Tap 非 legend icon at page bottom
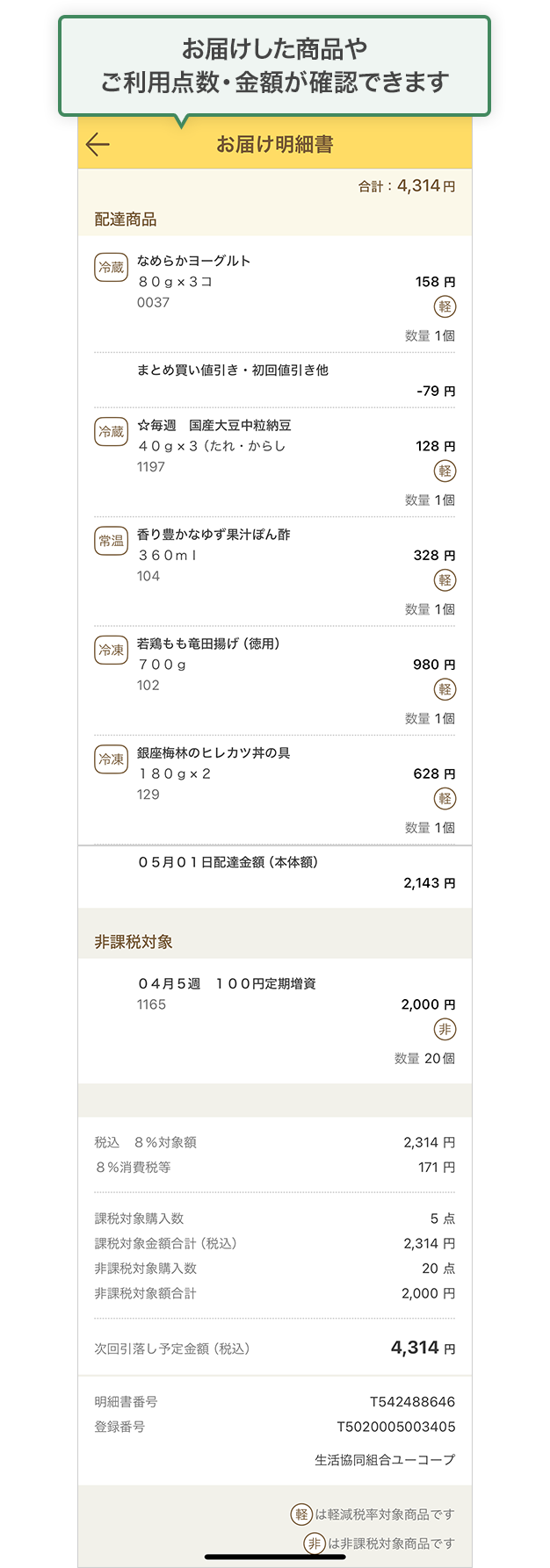 315,1543
